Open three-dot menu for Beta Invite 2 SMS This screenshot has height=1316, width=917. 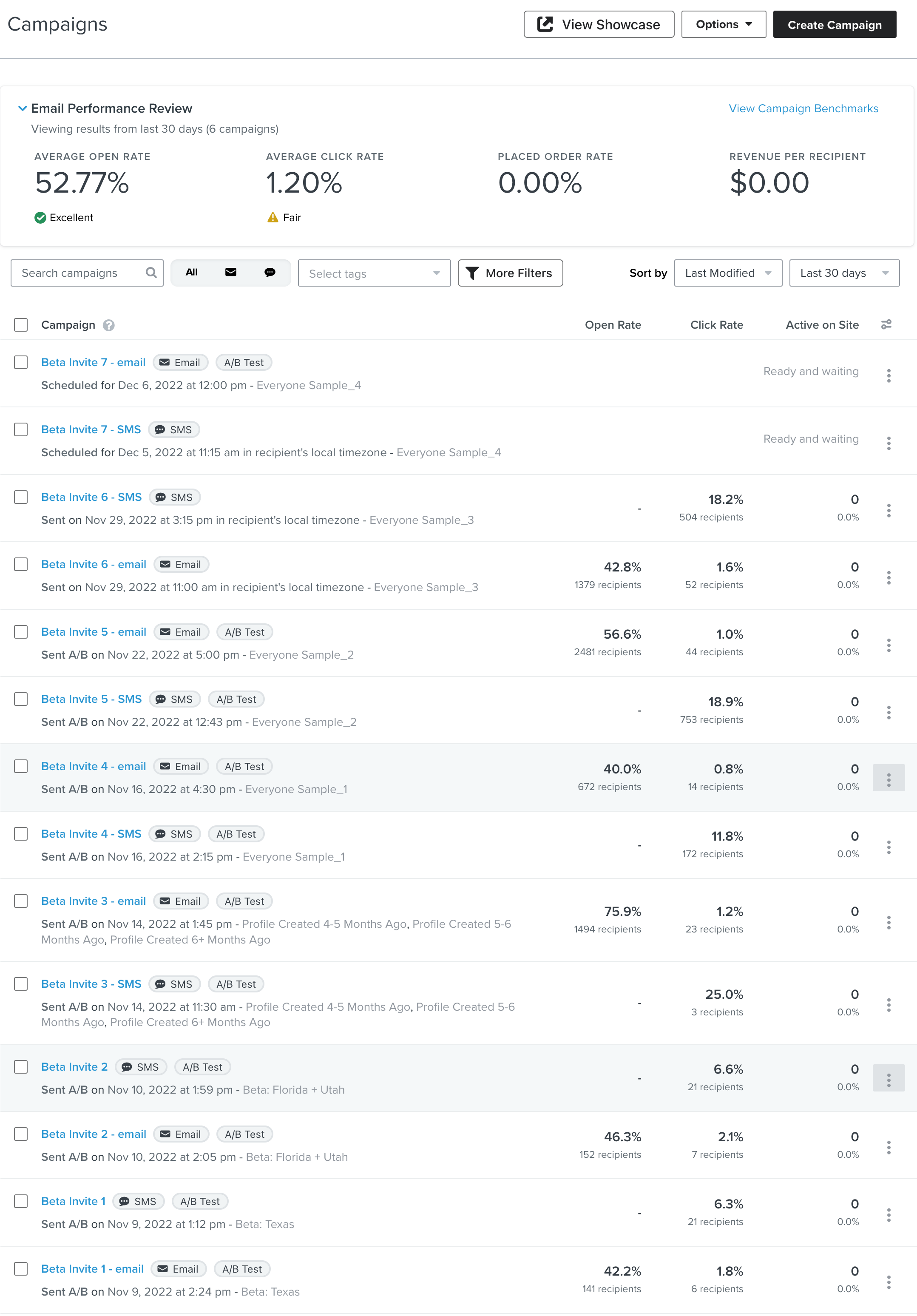889,1080
